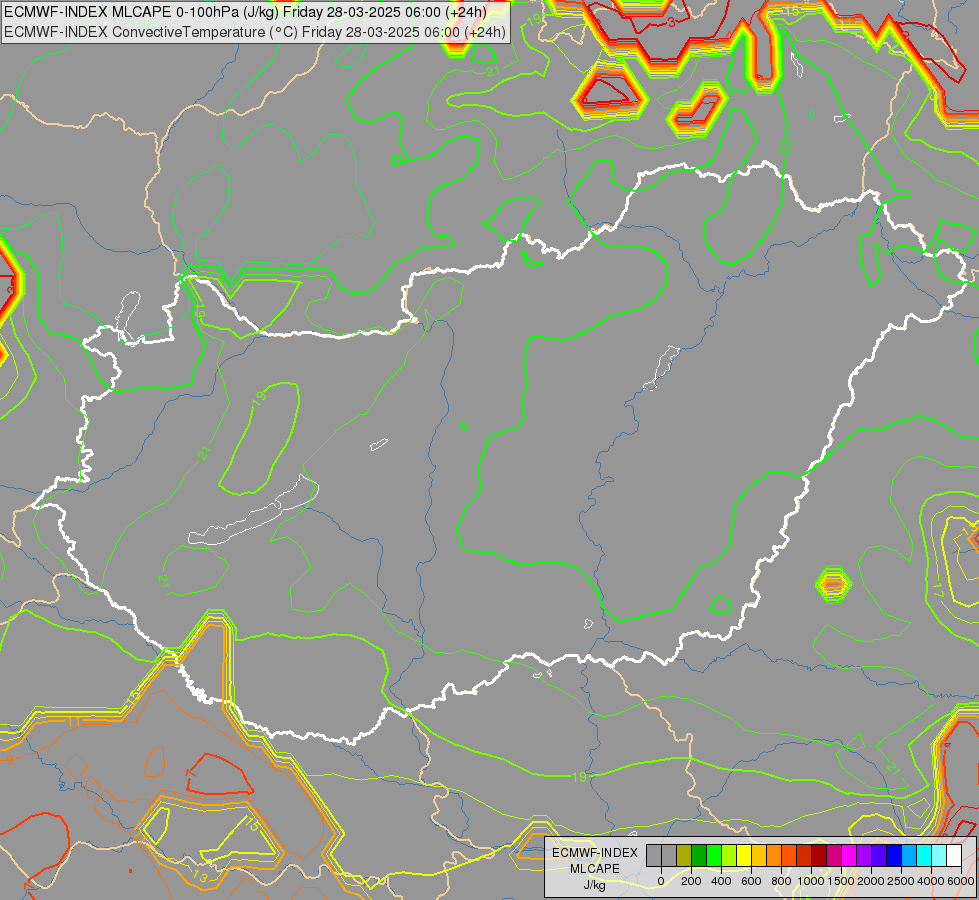This screenshot has height=900, width=979.
Task: Click the legend tick value 2500
Action: click(901, 881)
